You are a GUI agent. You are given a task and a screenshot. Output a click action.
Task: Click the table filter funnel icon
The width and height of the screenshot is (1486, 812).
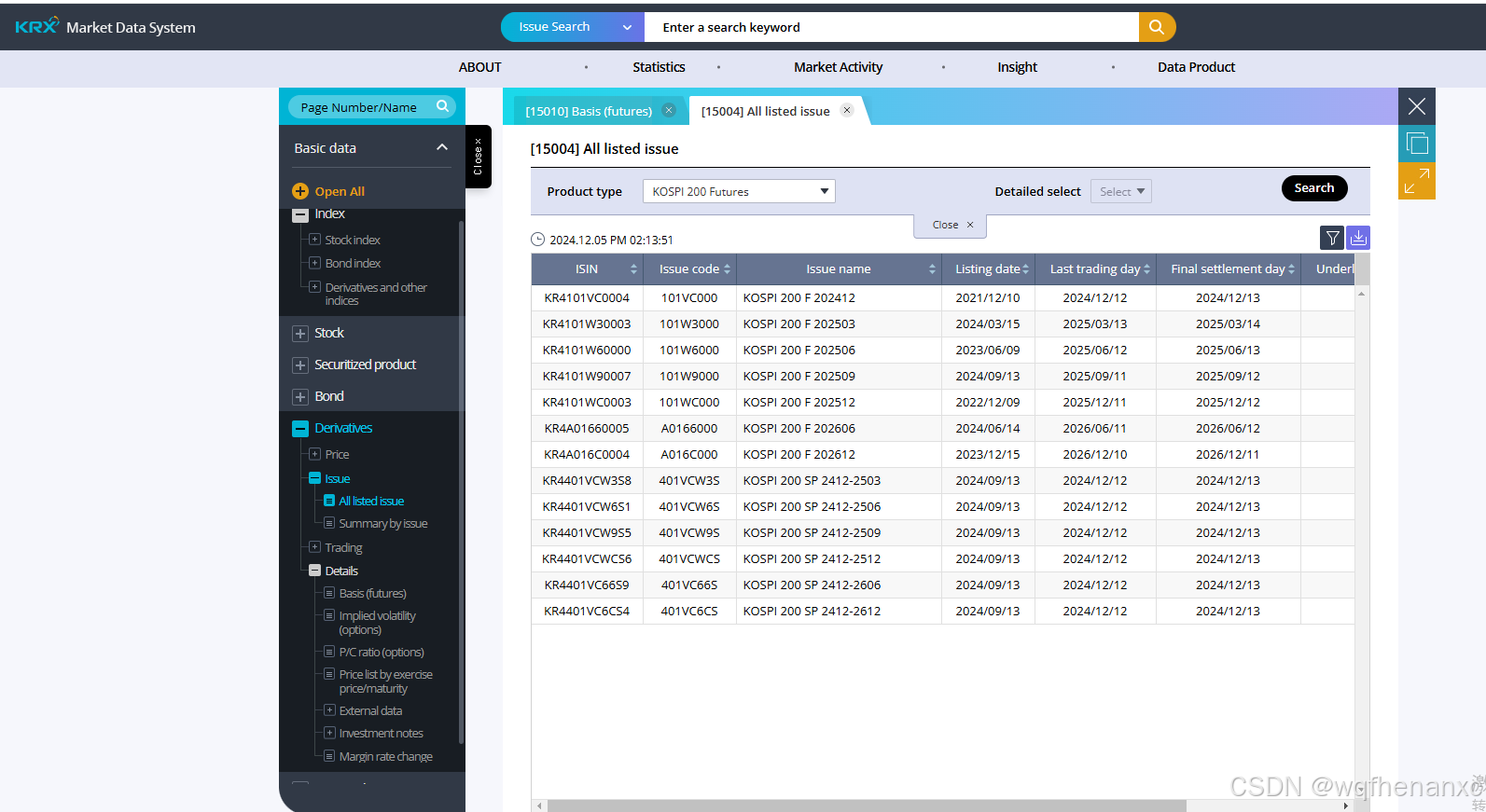[x=1332, y=238]
